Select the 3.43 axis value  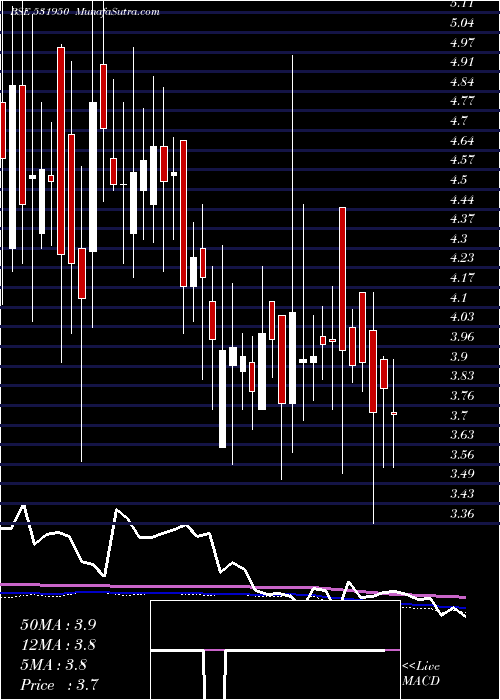coord(462,493)
